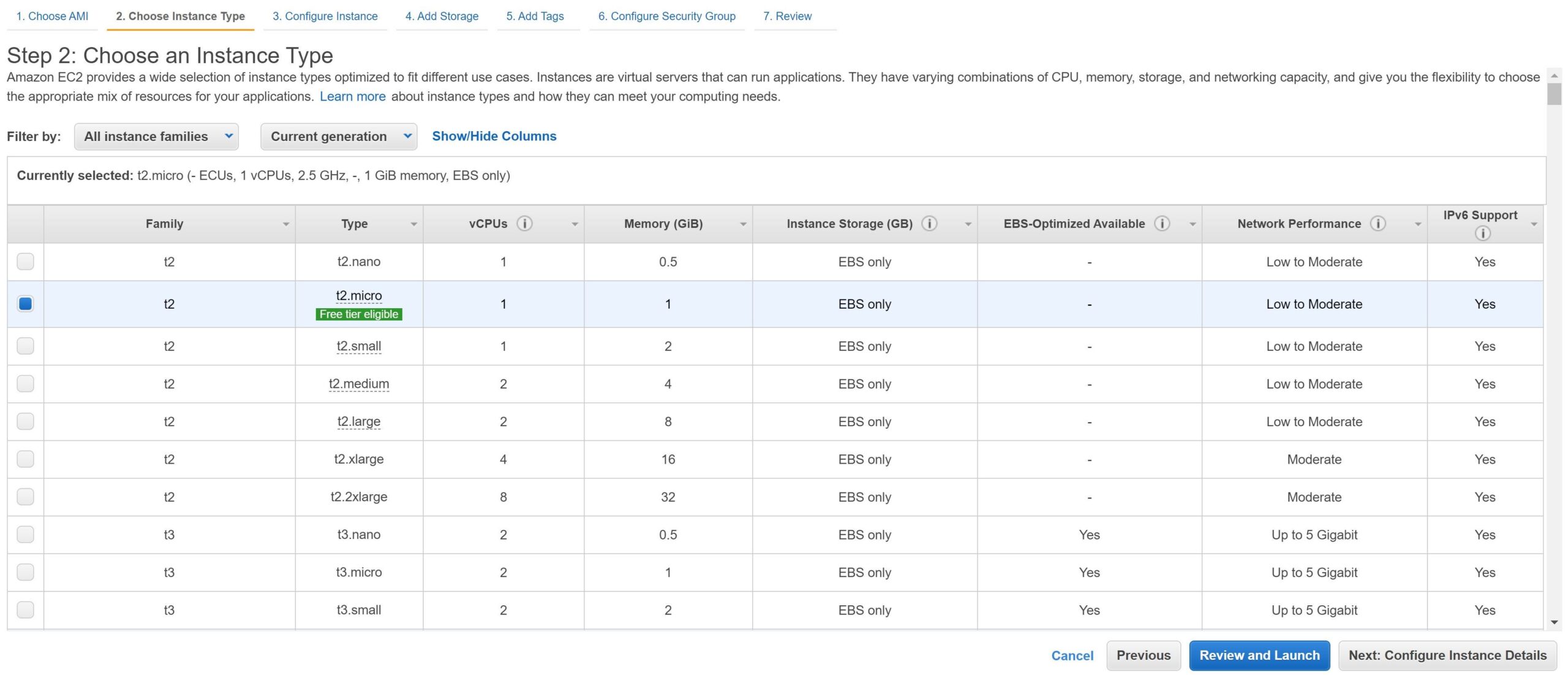Click the Review and Launch button
This screenshot has width=1568, height=675.
coord(1259,655)
